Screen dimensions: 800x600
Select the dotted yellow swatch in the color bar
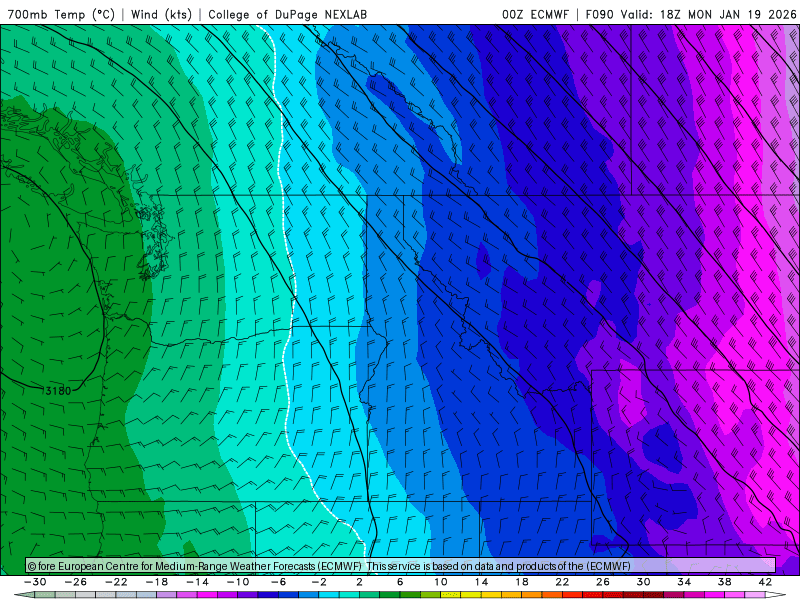[451, 595]
